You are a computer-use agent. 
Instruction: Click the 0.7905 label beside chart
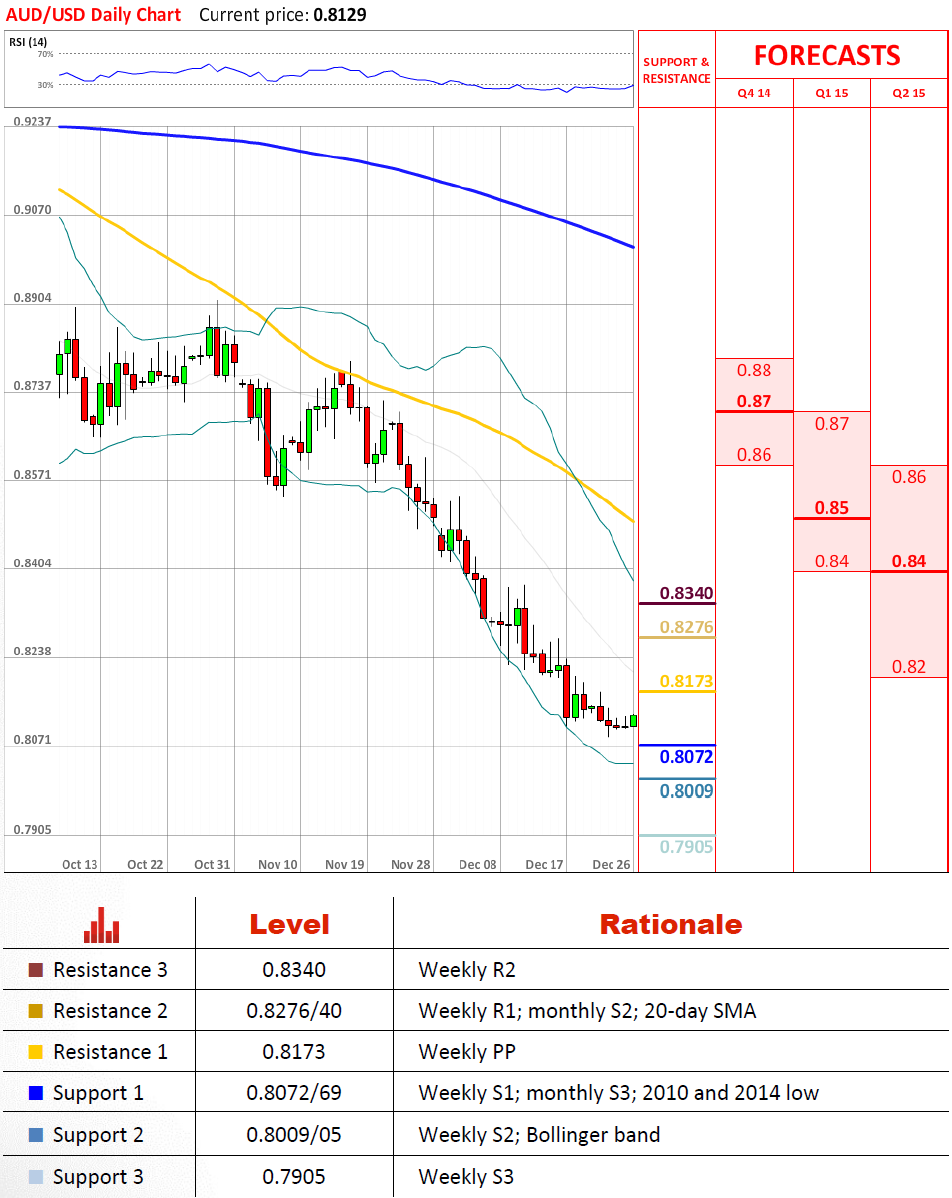coord(686,847)
